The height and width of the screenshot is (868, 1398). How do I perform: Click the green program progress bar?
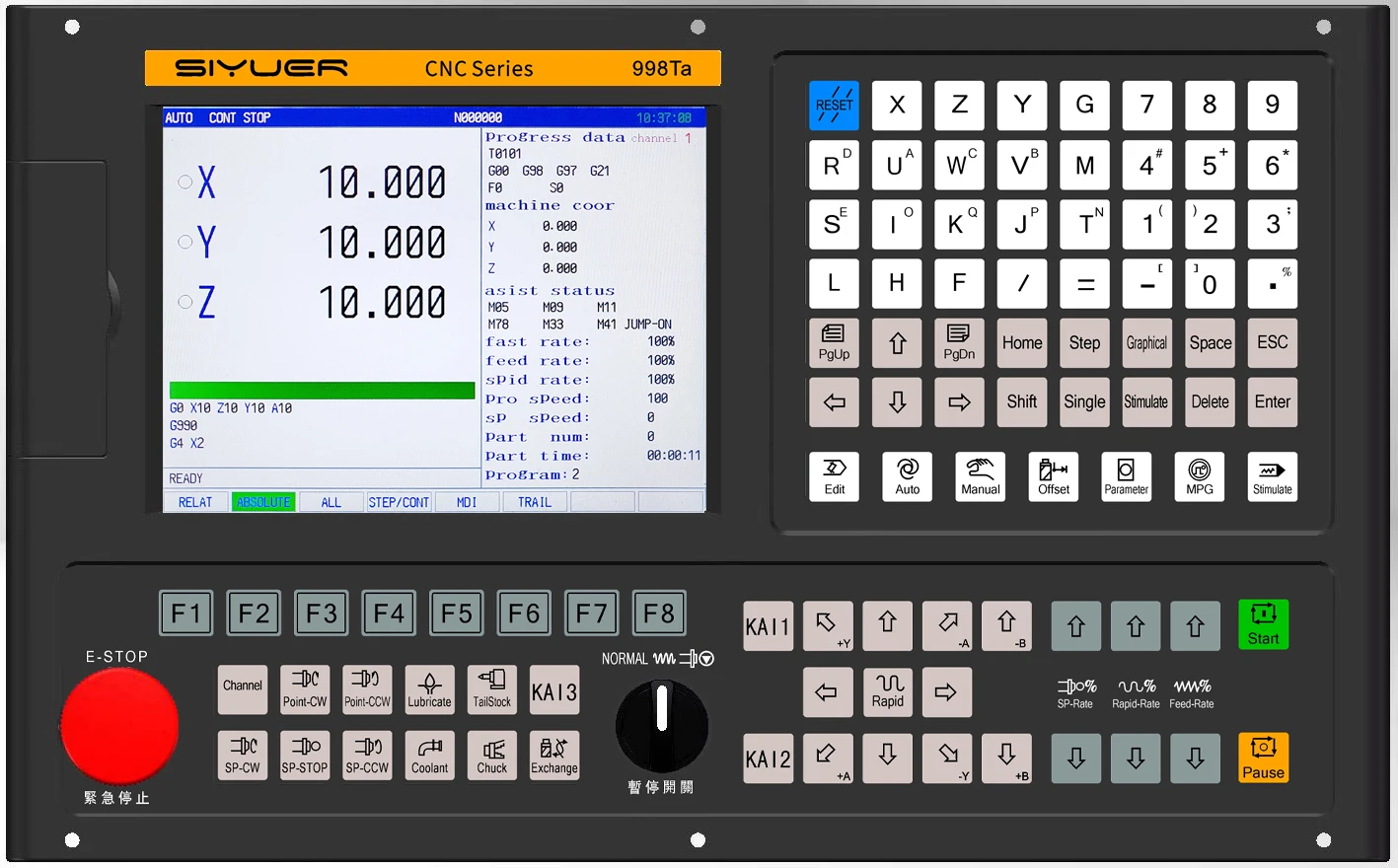pyautogui.click(x=323, y=391)
